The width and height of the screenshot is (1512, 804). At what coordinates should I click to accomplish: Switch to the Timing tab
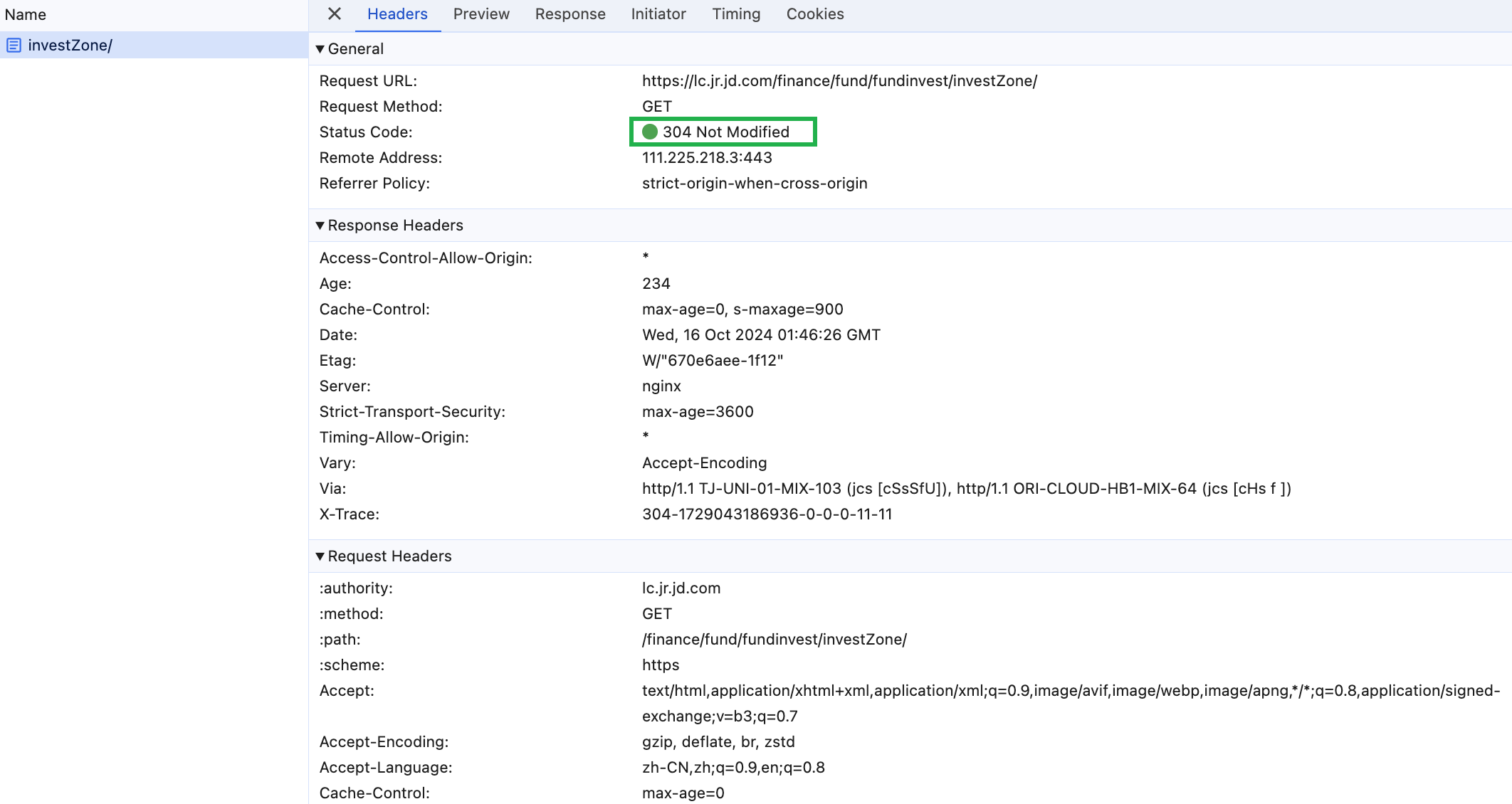point(736,14)
